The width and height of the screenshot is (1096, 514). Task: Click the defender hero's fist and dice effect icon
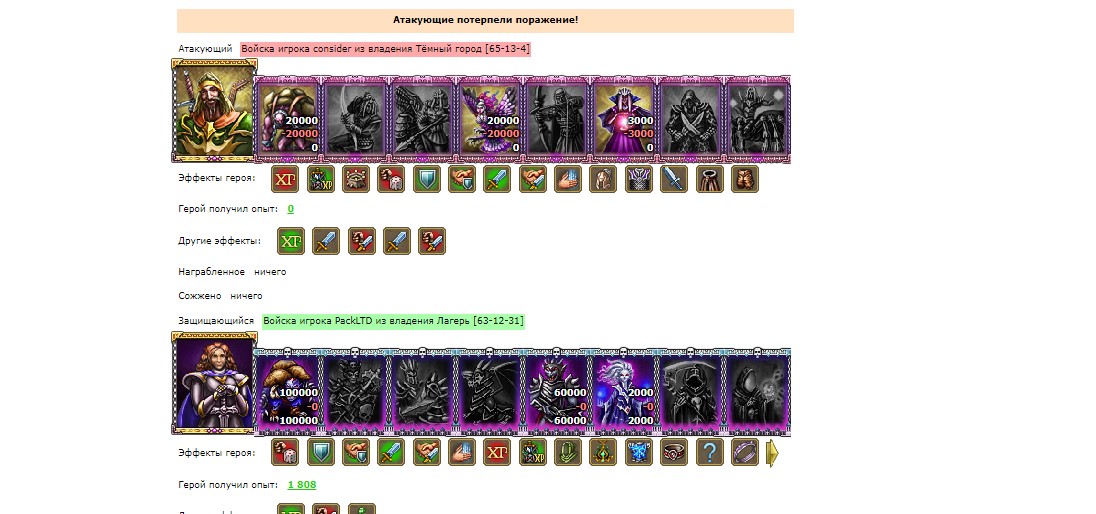284,452
